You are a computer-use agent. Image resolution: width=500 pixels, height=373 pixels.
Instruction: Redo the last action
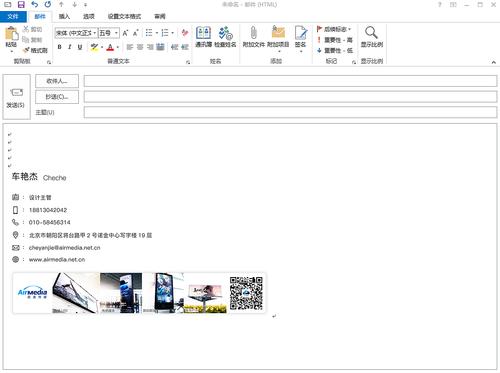(48, 5)
